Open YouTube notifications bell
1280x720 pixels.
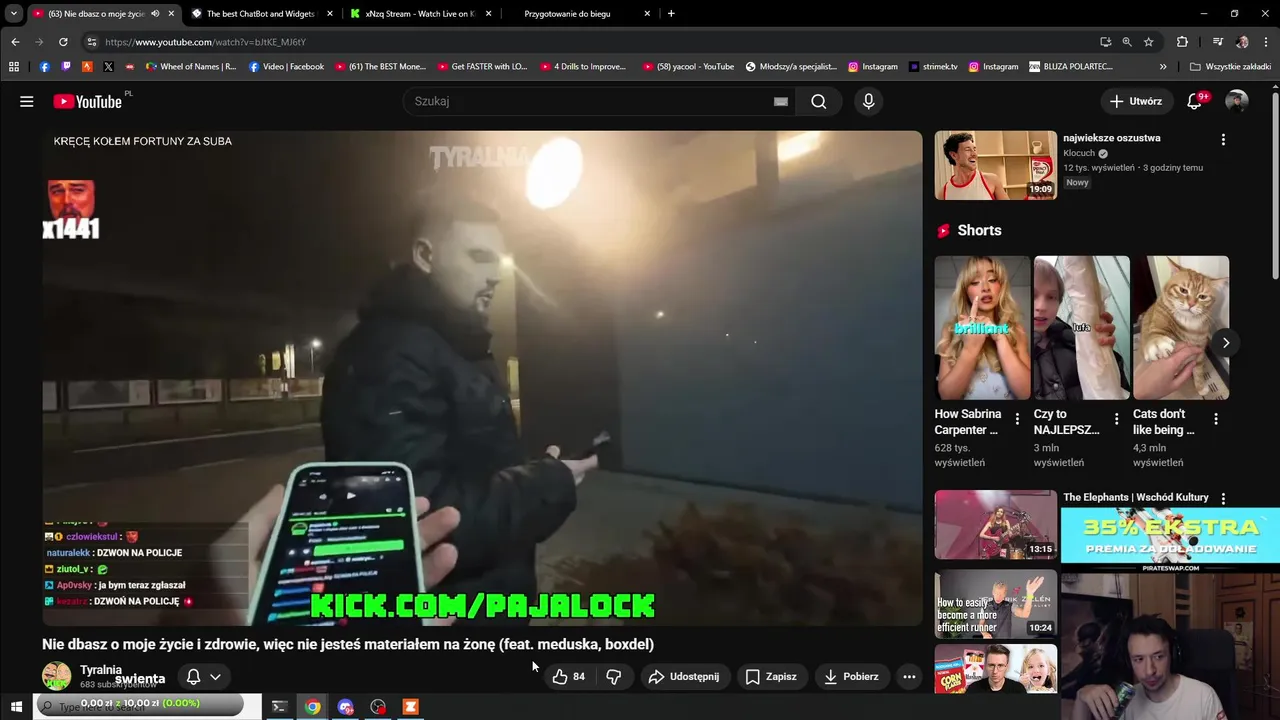coord(1194,101)
